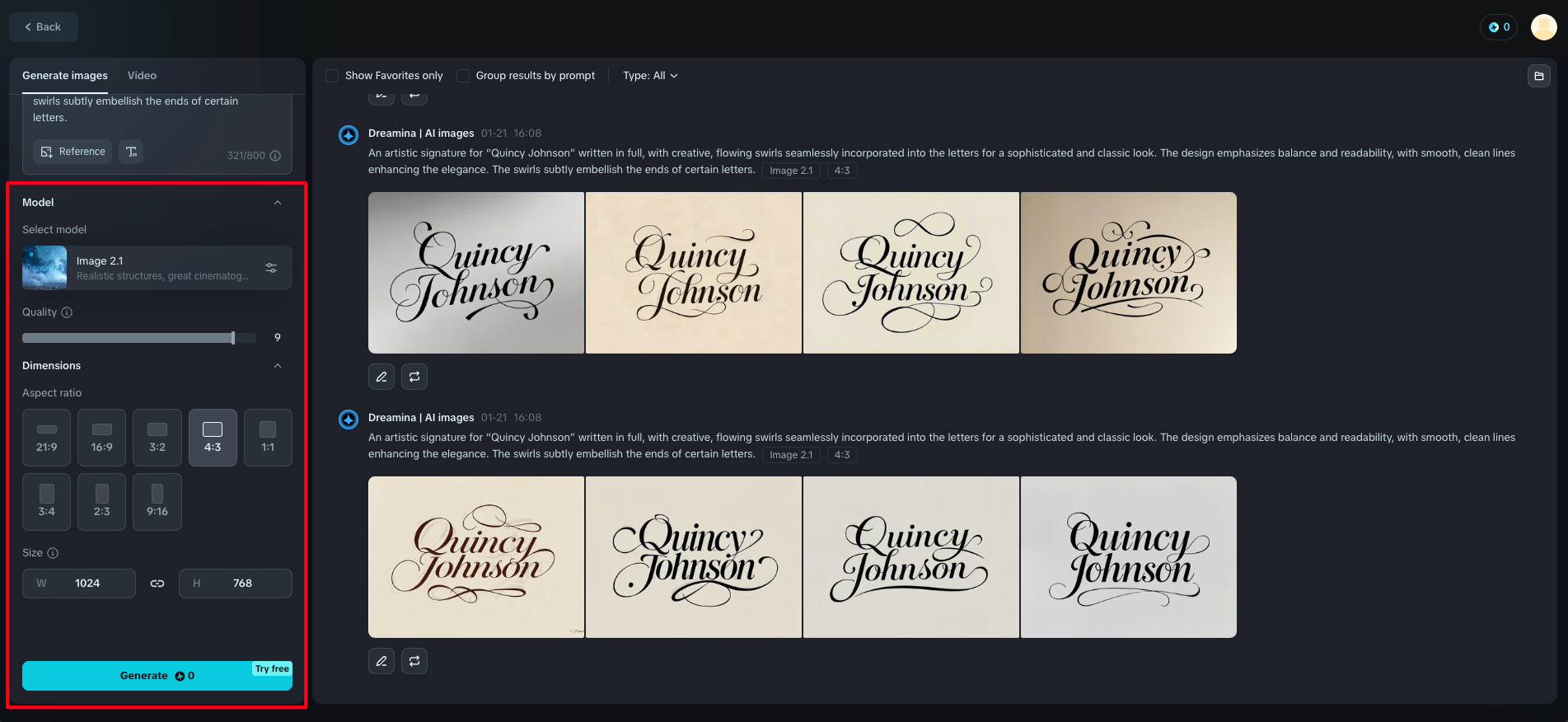Open second result's second signature thumbnail
The height and width of the screenshot is (722, 1568).
point(694,557)
